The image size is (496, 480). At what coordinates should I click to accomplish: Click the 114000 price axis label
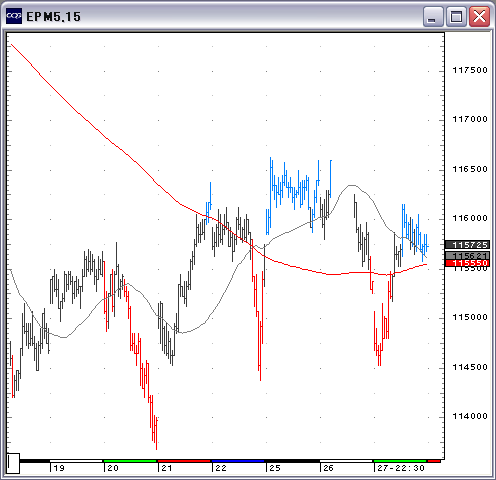coord(470,416)
